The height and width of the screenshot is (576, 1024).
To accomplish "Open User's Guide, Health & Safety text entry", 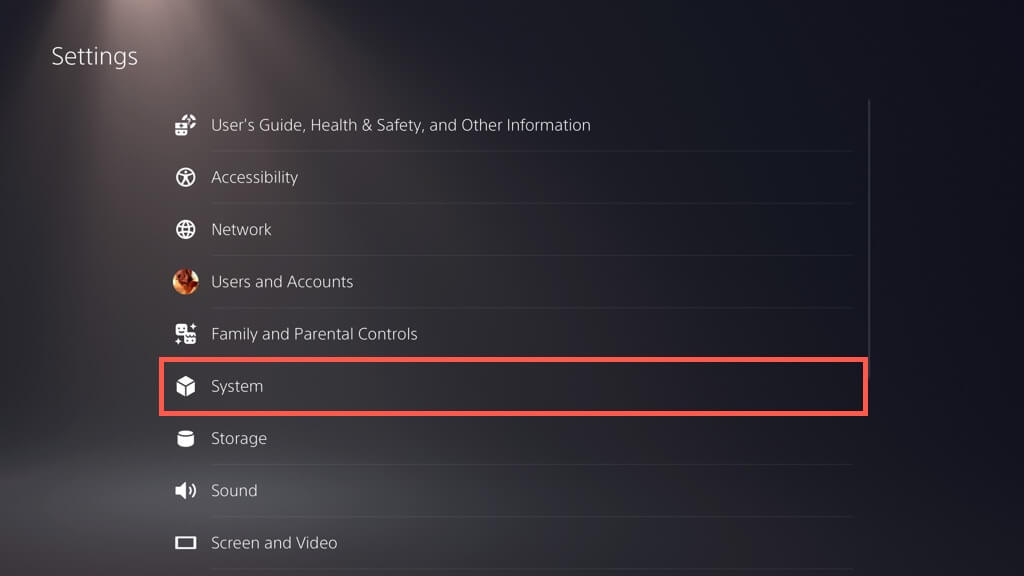I will (400, 125).
